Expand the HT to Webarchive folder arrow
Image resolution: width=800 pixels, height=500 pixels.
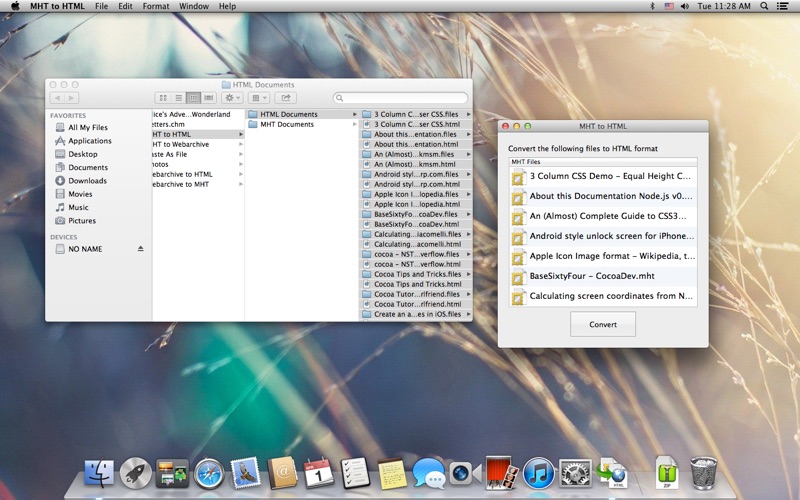click(x=241, y=144)
